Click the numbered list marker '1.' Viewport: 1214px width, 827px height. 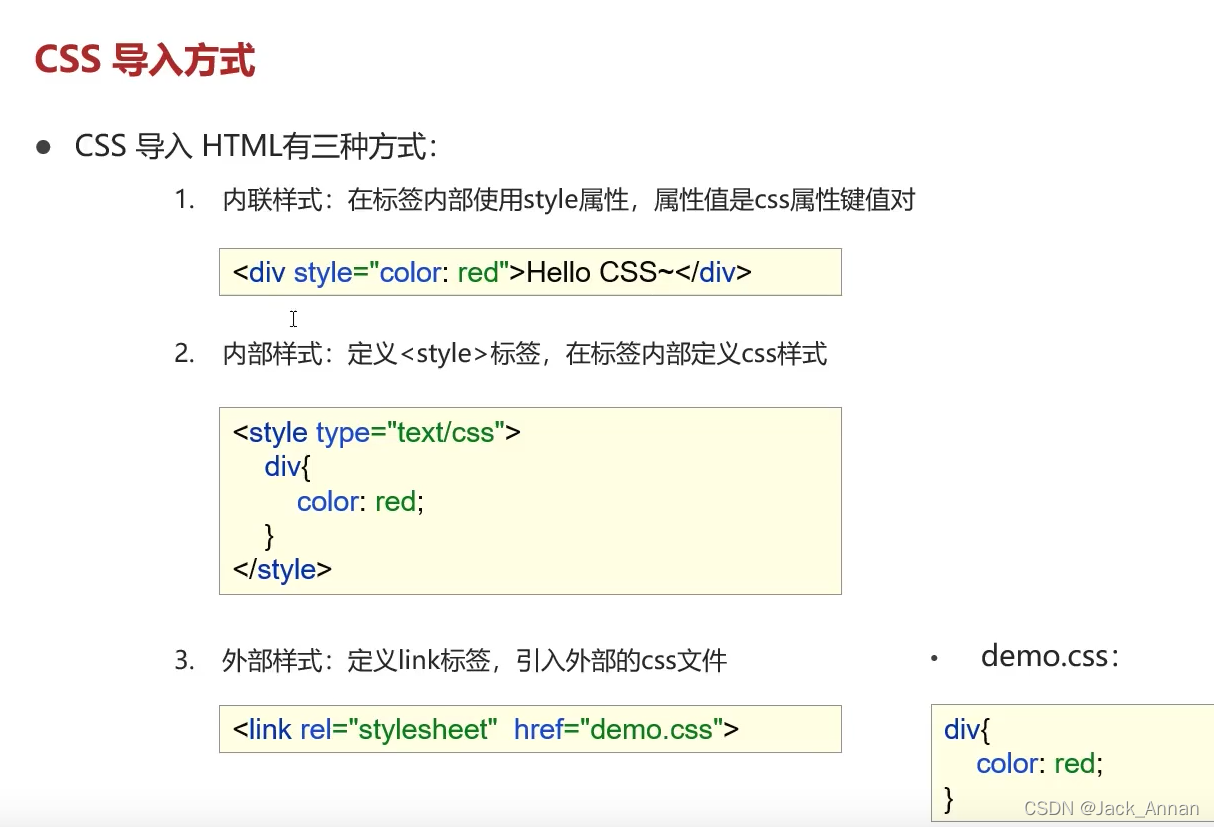tap(184, 199)
